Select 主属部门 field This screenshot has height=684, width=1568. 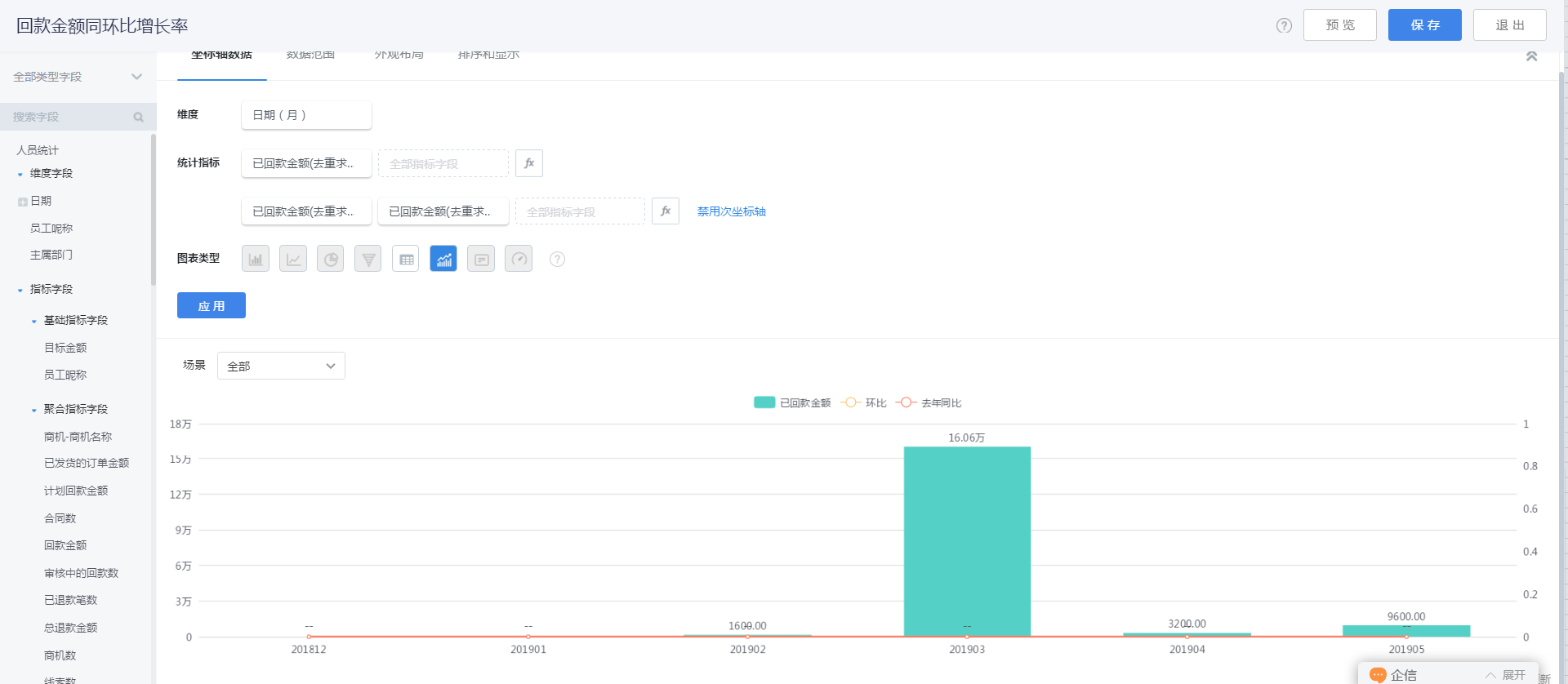click(51, 255)
